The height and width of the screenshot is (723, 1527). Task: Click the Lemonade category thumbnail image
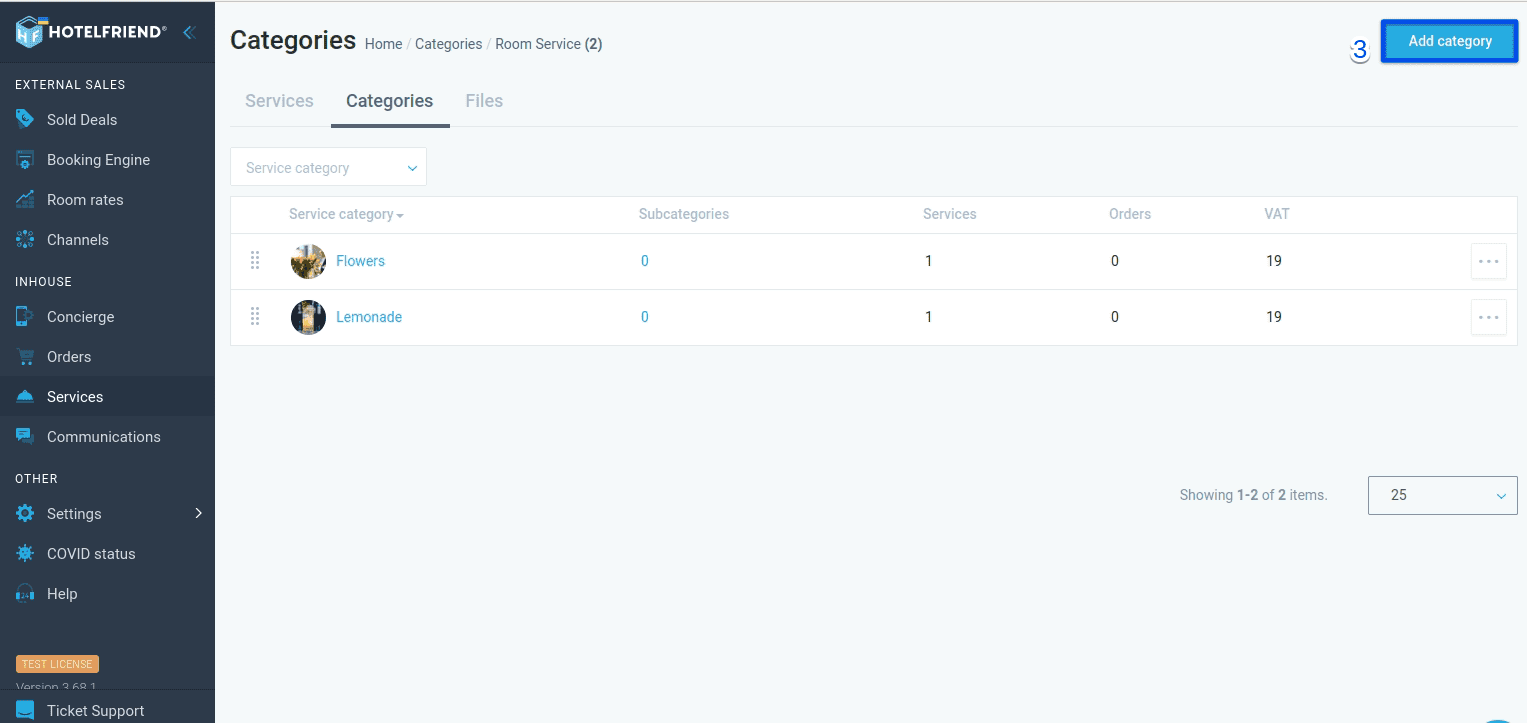[308, 317]
